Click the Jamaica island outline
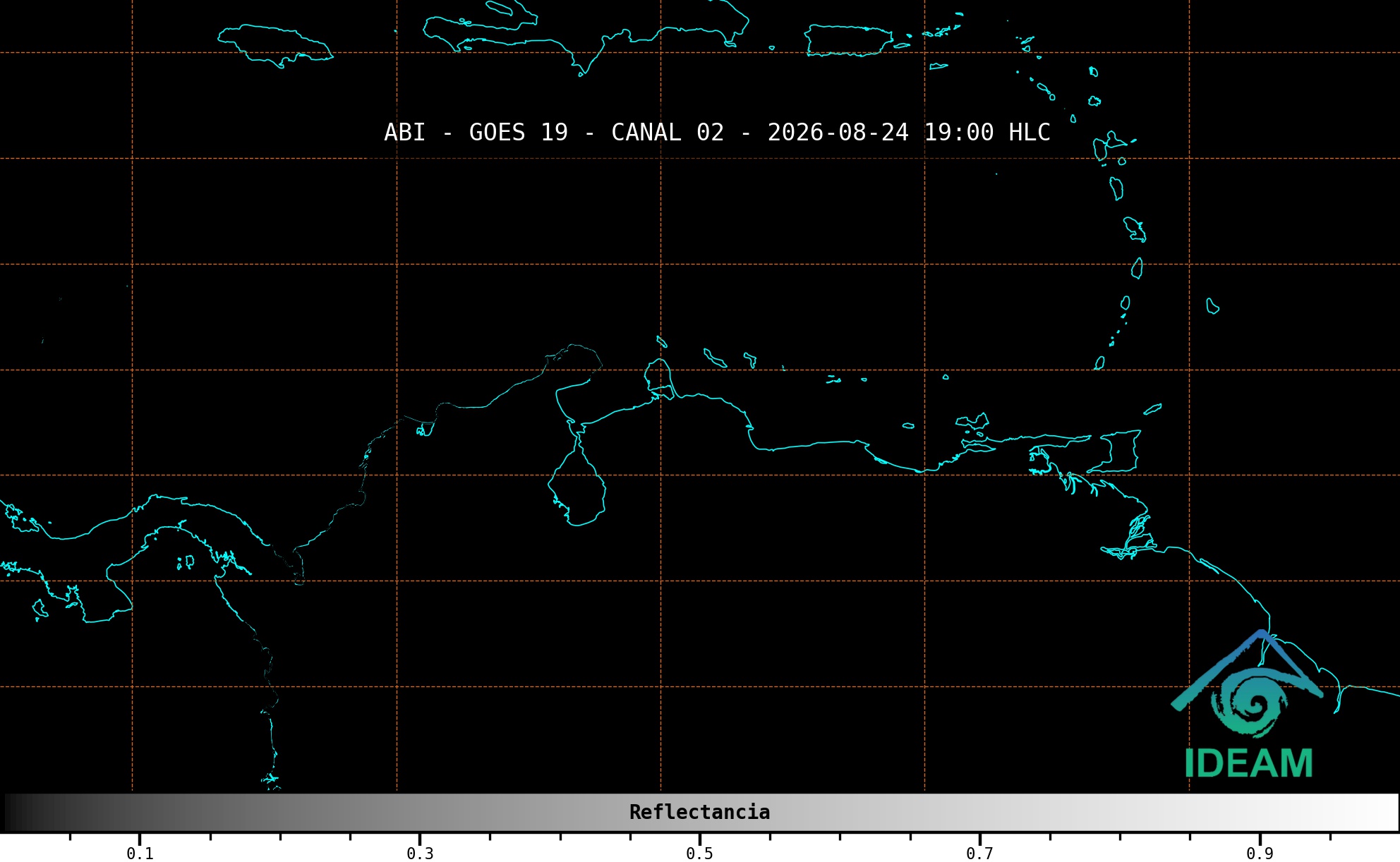Image resolution: width=1400 pixels, height=862 pixels. tap(275, 45)
